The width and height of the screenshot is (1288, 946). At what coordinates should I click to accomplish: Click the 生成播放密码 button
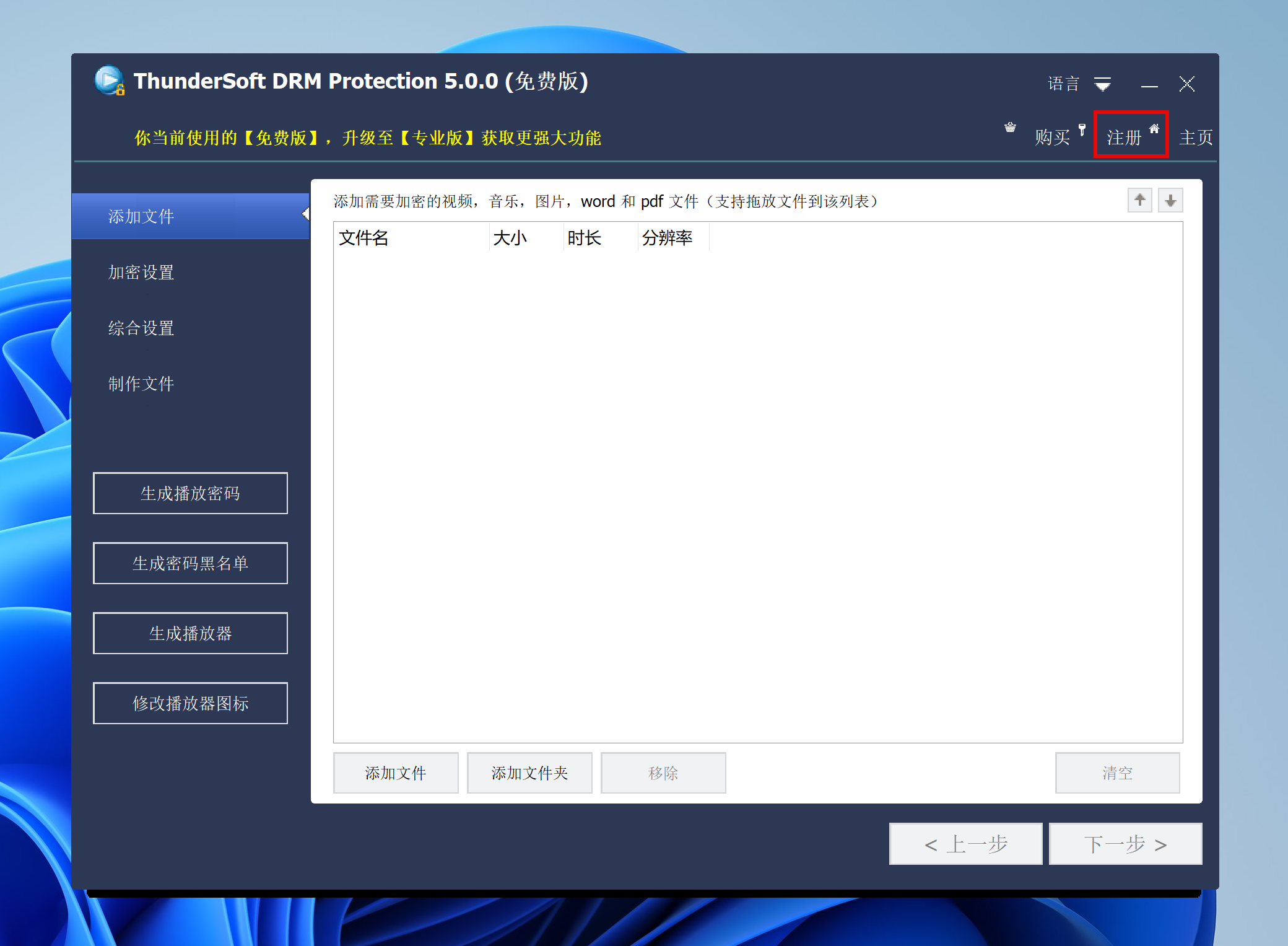(190, 493)
